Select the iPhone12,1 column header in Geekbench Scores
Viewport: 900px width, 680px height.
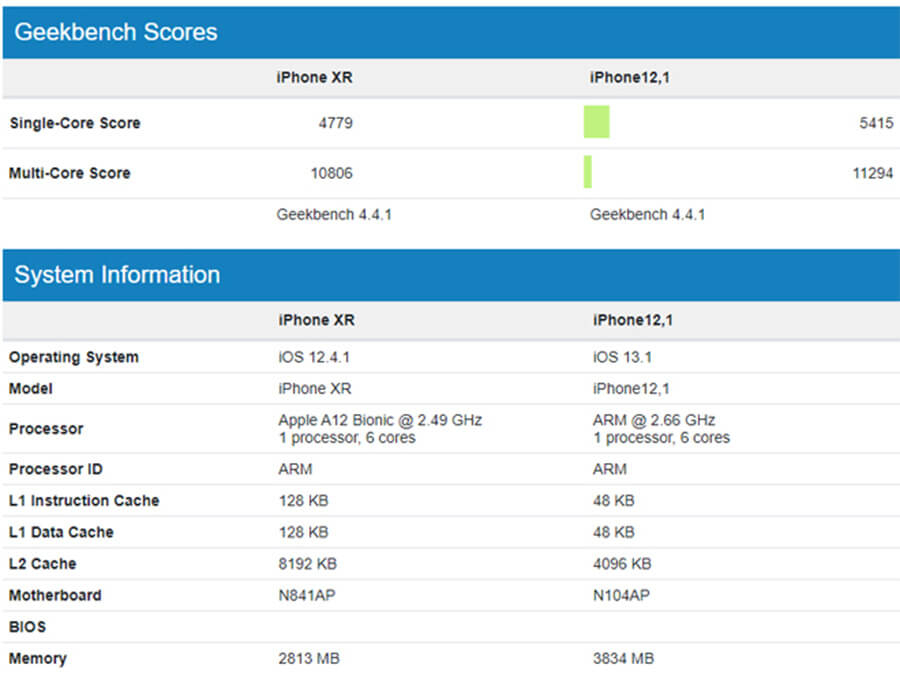(x=630, y=77)
